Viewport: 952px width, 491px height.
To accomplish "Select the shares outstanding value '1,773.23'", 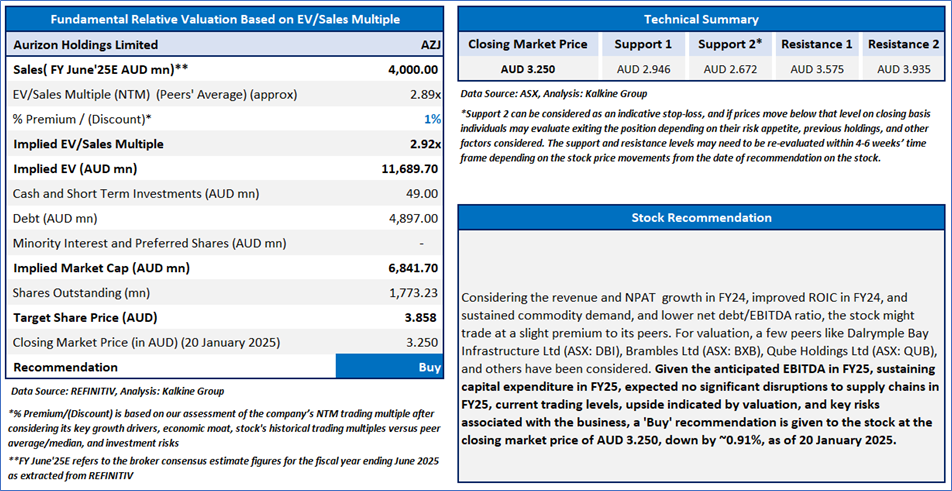I will tap(415, 293).
